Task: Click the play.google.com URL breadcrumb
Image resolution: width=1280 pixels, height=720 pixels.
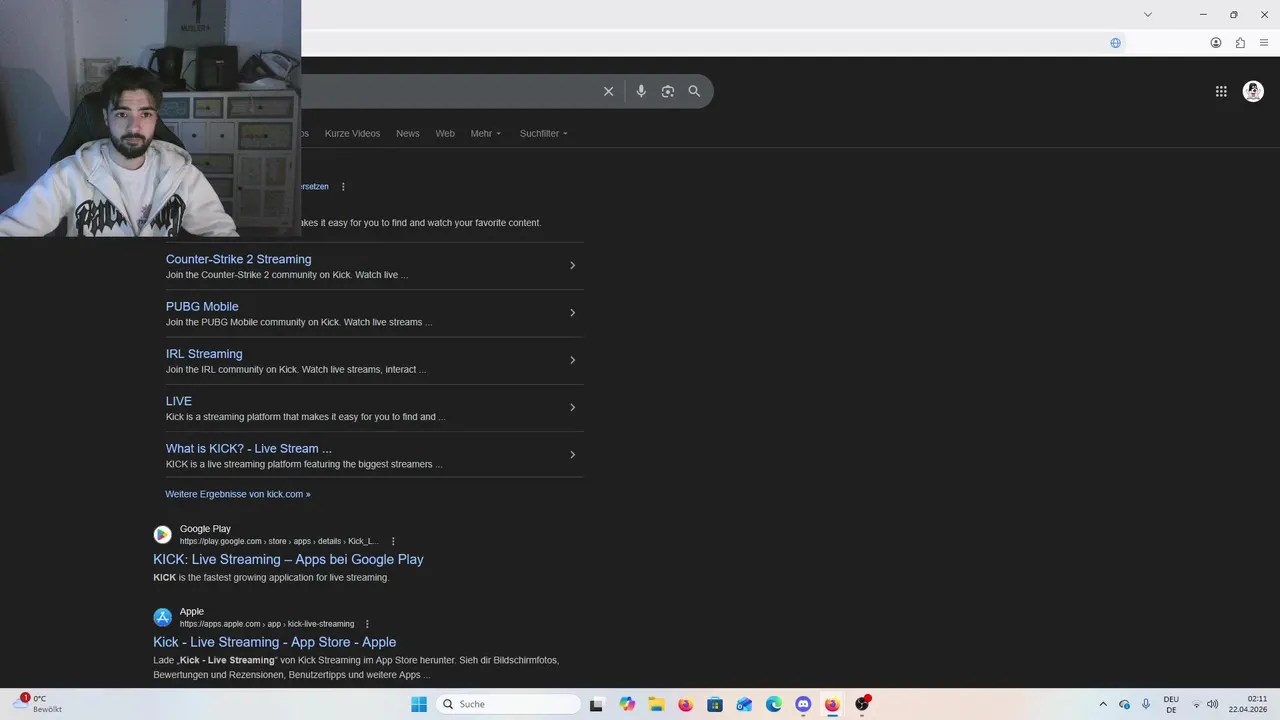Action: pos(279,541)
